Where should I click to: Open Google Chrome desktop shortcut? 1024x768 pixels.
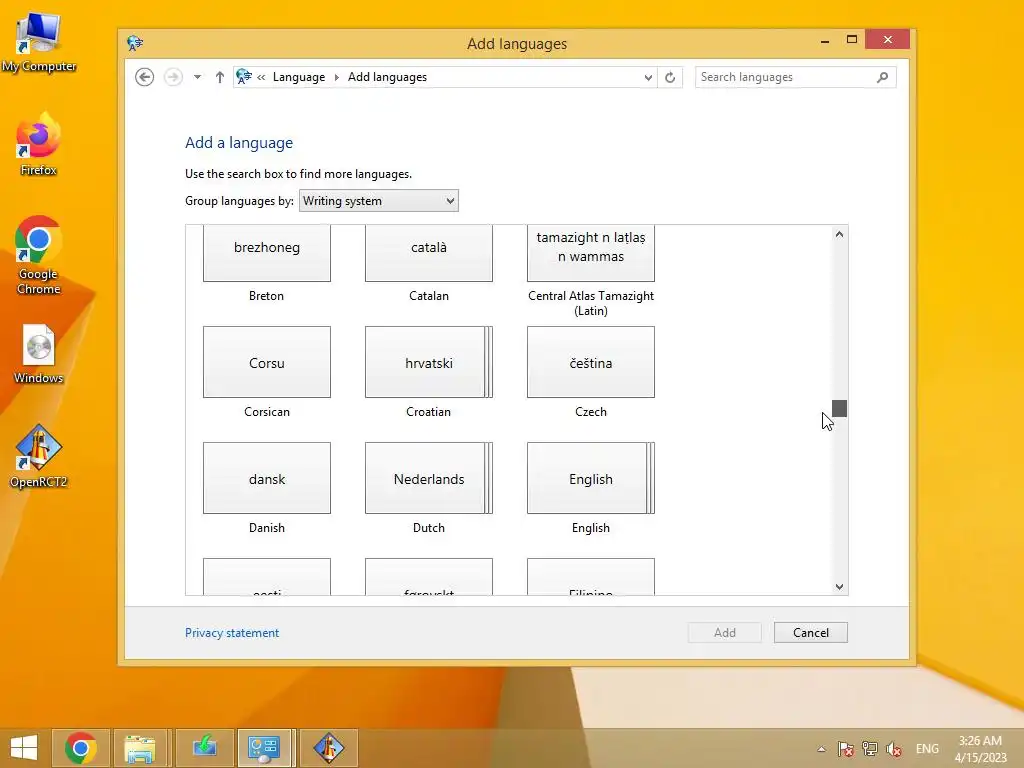(39, 255)
